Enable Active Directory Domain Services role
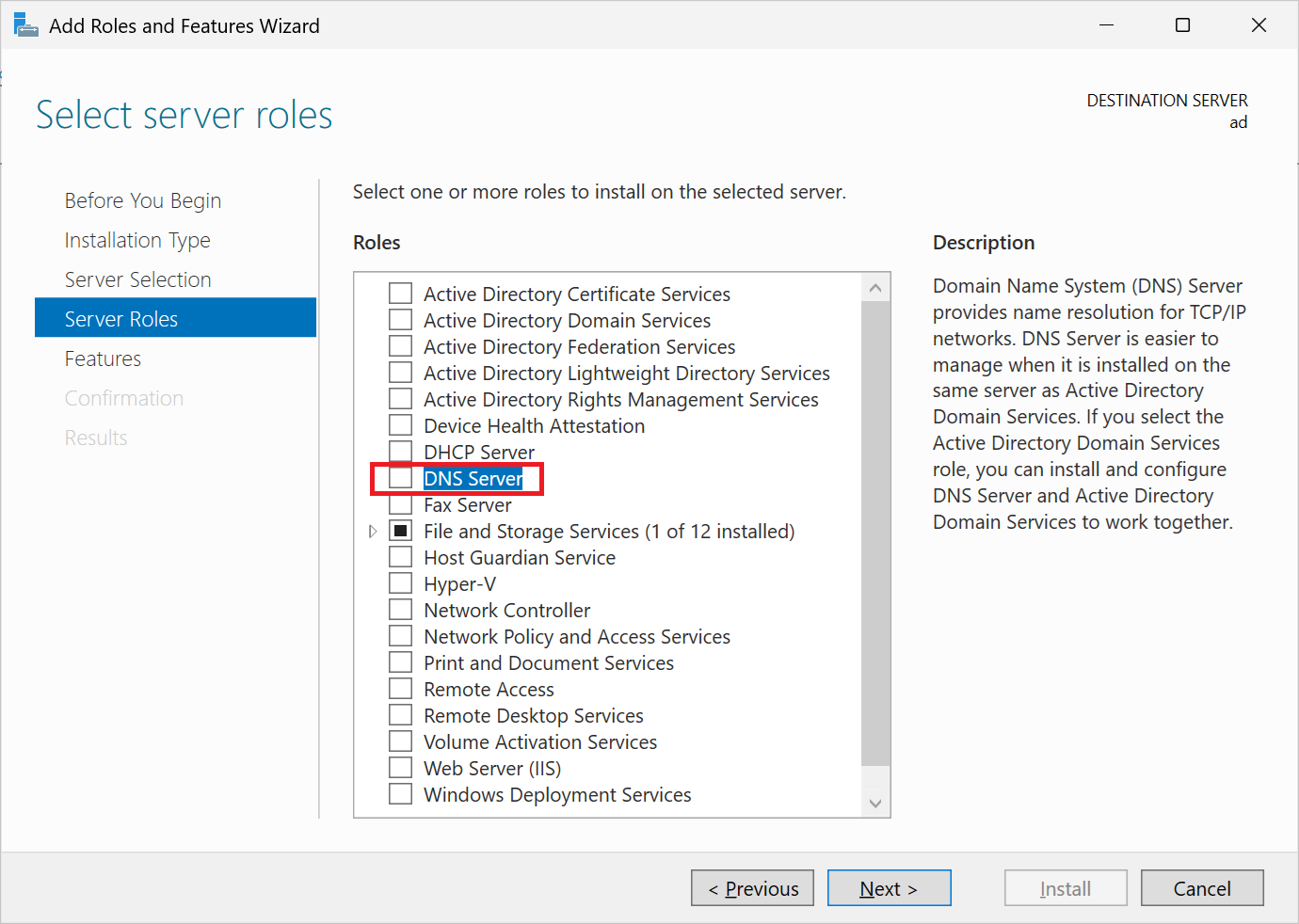This screenshot has height=924, width=1299. click(400, 320)
